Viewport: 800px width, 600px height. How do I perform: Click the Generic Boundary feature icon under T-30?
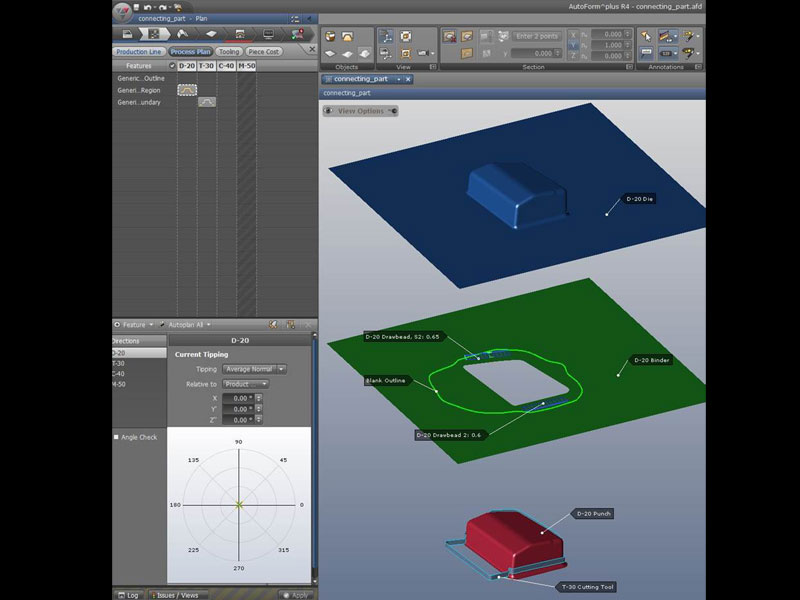click(207, 102)
